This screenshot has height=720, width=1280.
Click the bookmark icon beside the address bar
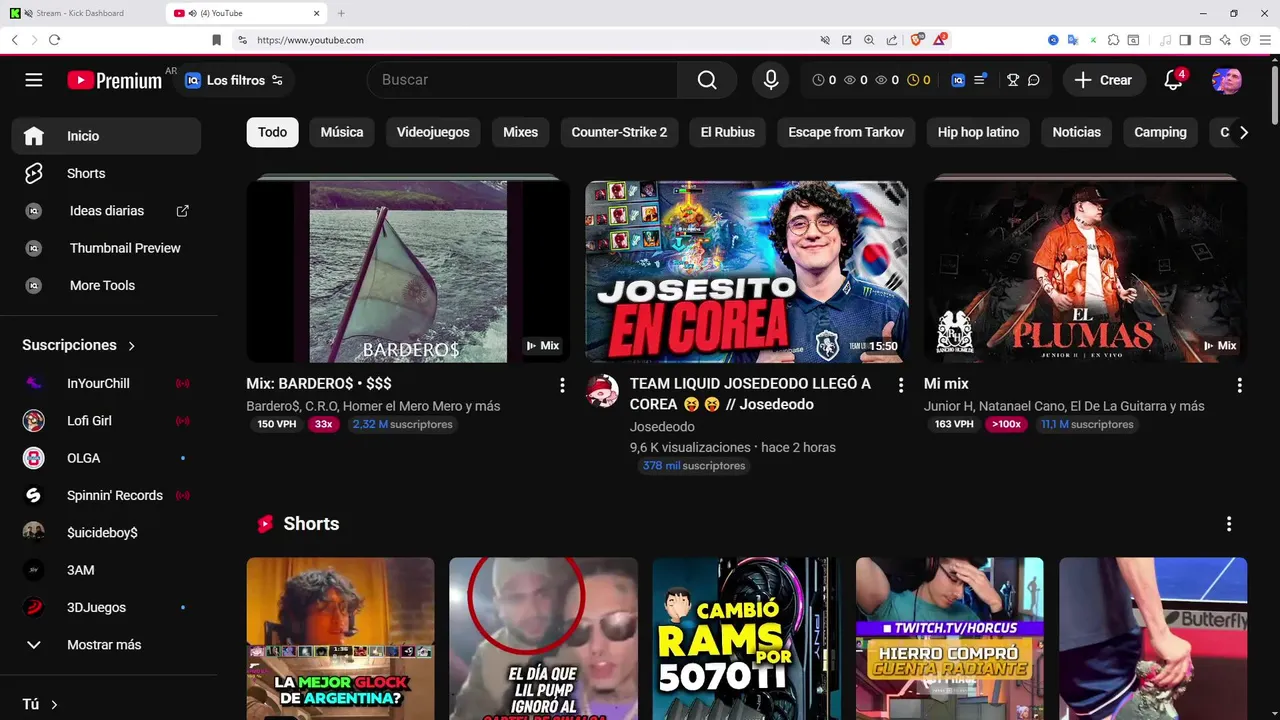coord(216,40)
